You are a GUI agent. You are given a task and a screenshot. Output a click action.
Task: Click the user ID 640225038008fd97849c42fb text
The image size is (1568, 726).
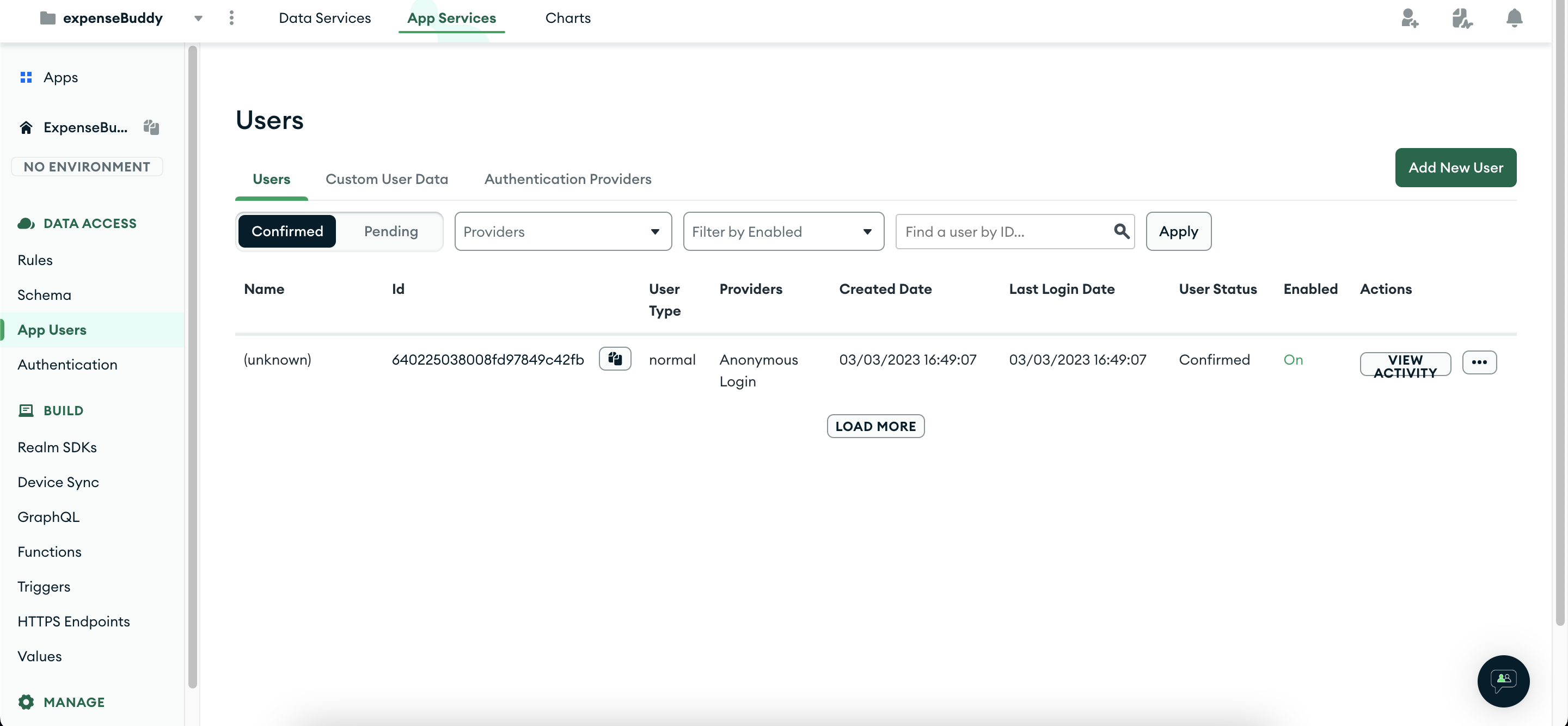click(488, 360)
